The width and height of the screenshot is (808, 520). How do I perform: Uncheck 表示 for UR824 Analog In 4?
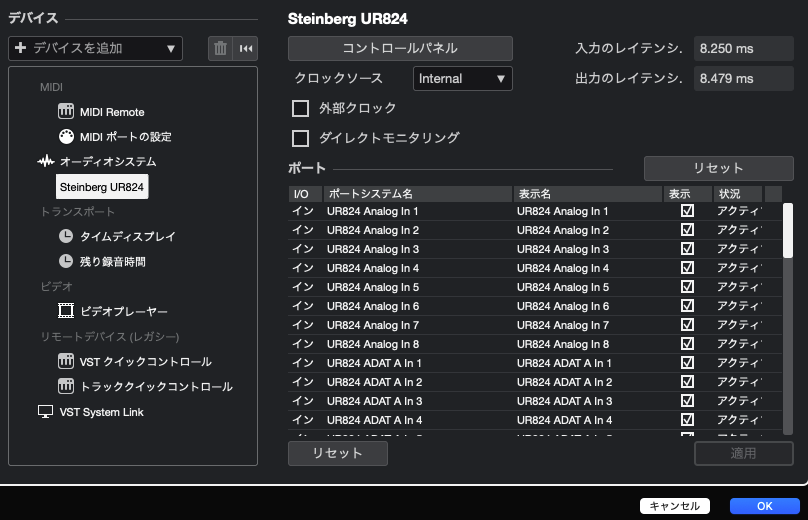pyautogui.click(x=687, y=268)
